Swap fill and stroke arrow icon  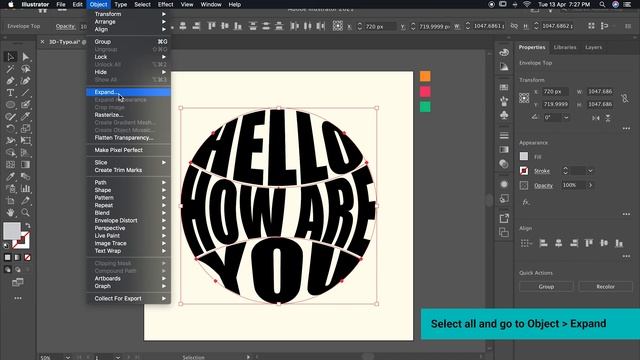click(27, 225)
